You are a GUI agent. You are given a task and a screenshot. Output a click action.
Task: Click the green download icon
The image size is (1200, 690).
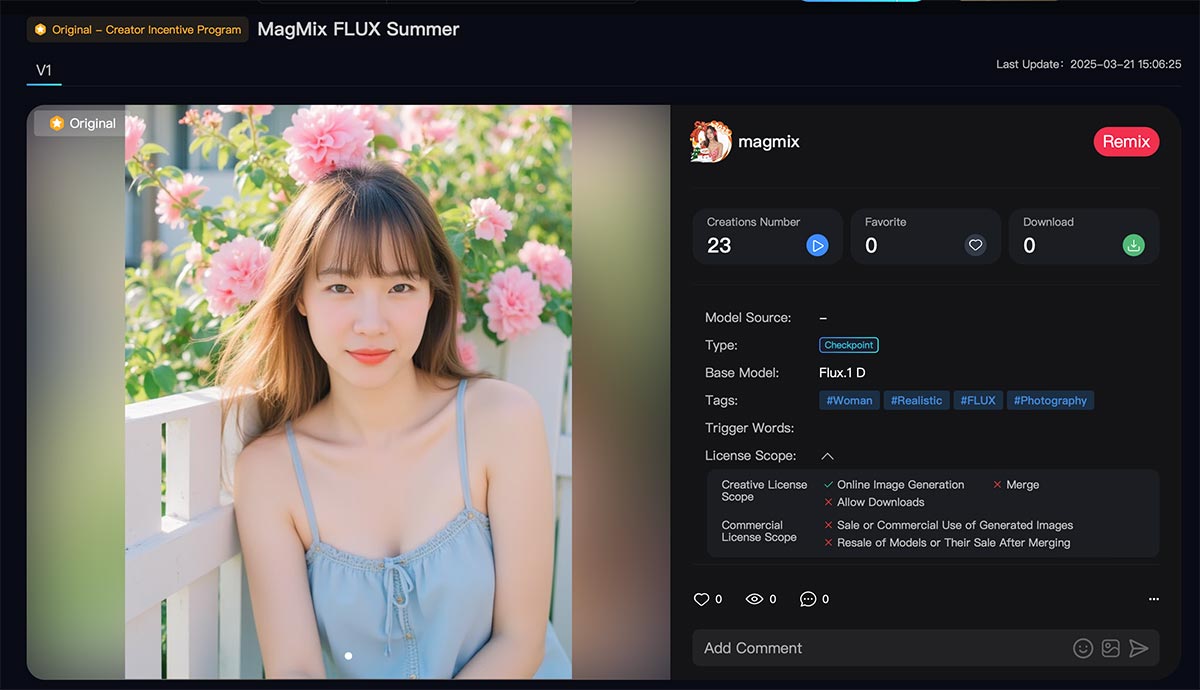(x=1133, y=244)
